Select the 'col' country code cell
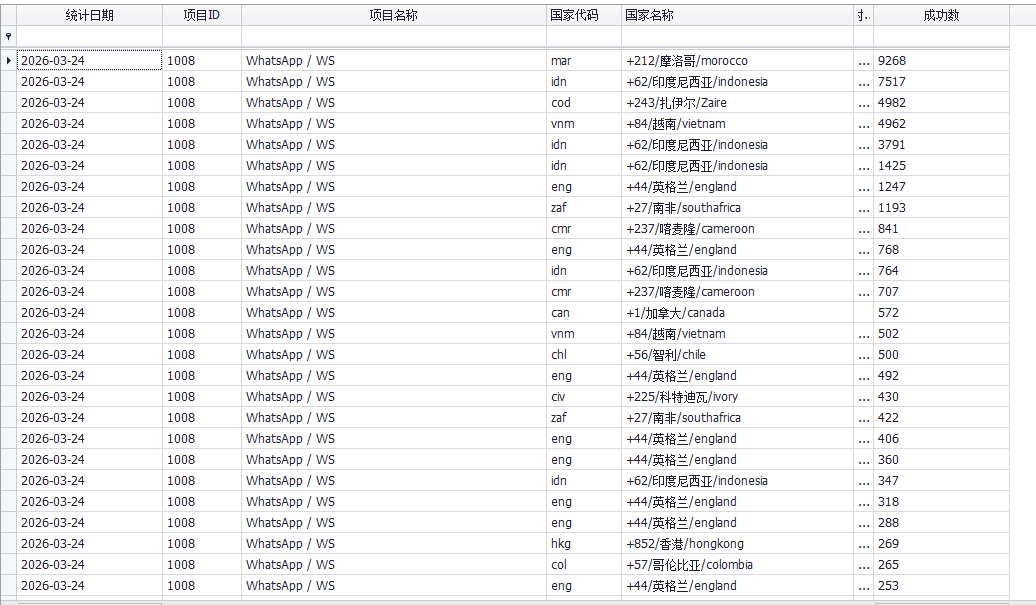Viewport: 1036px width, 605px height. (x=584, y=565)
